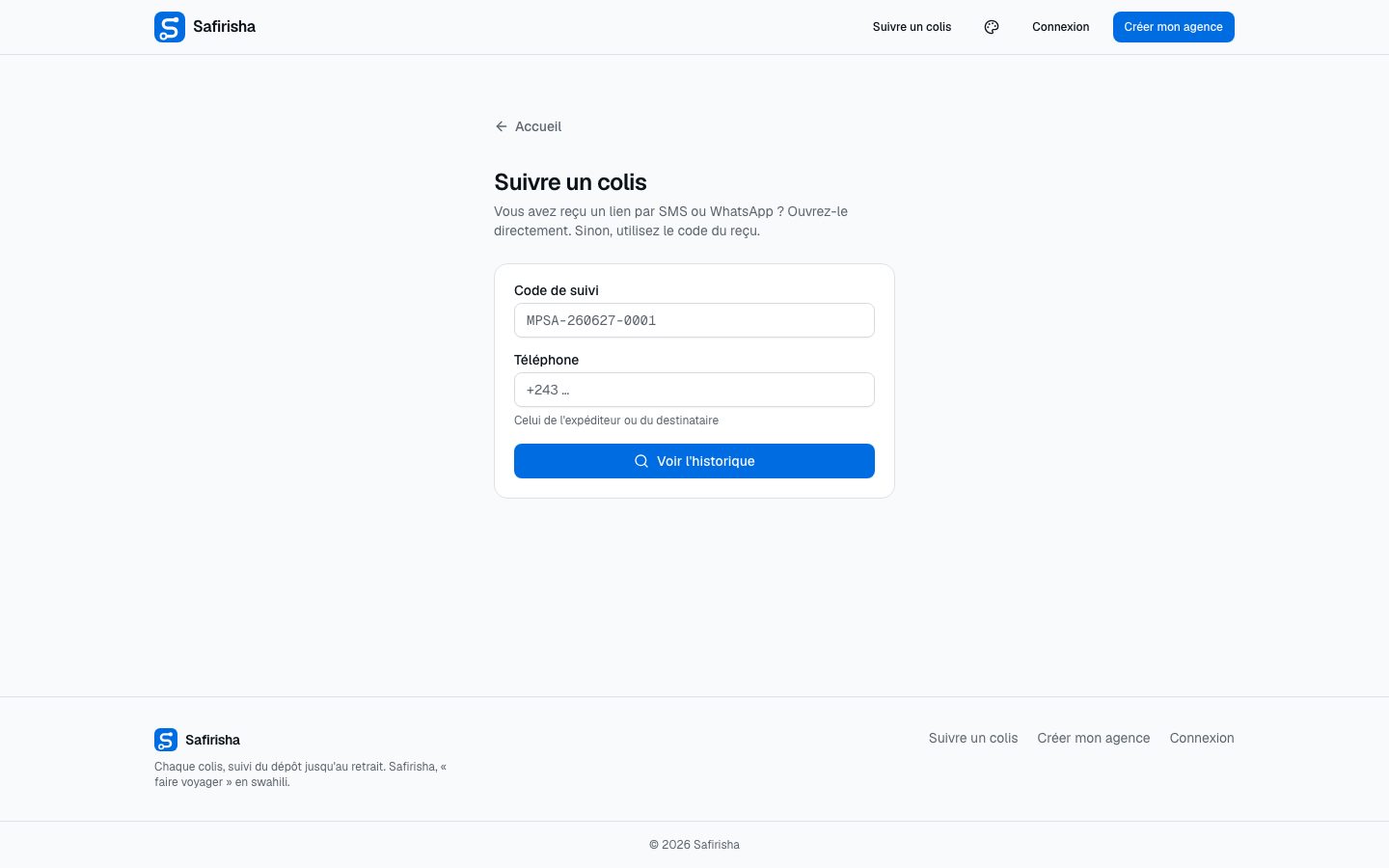
Task: Click the Safirisha logo icon in footer
Action: pos(166,740)
